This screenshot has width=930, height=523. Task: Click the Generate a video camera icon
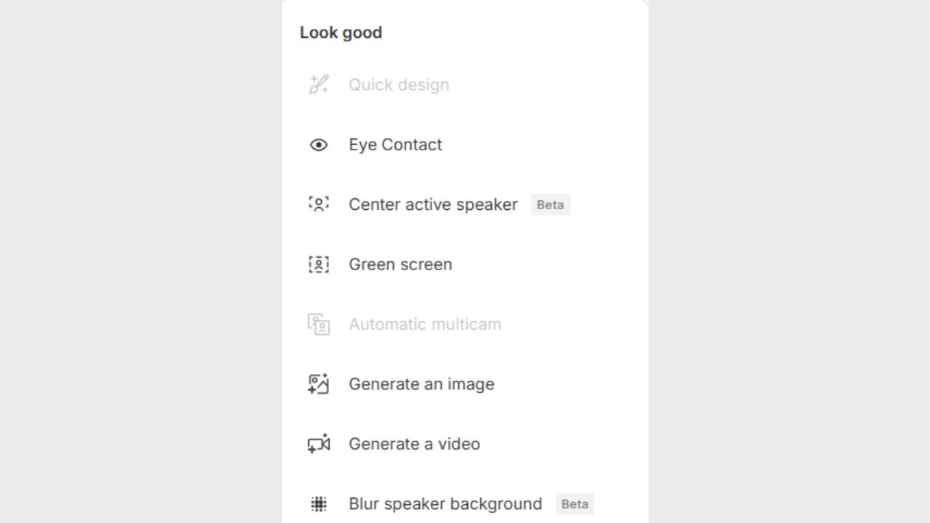318,444
